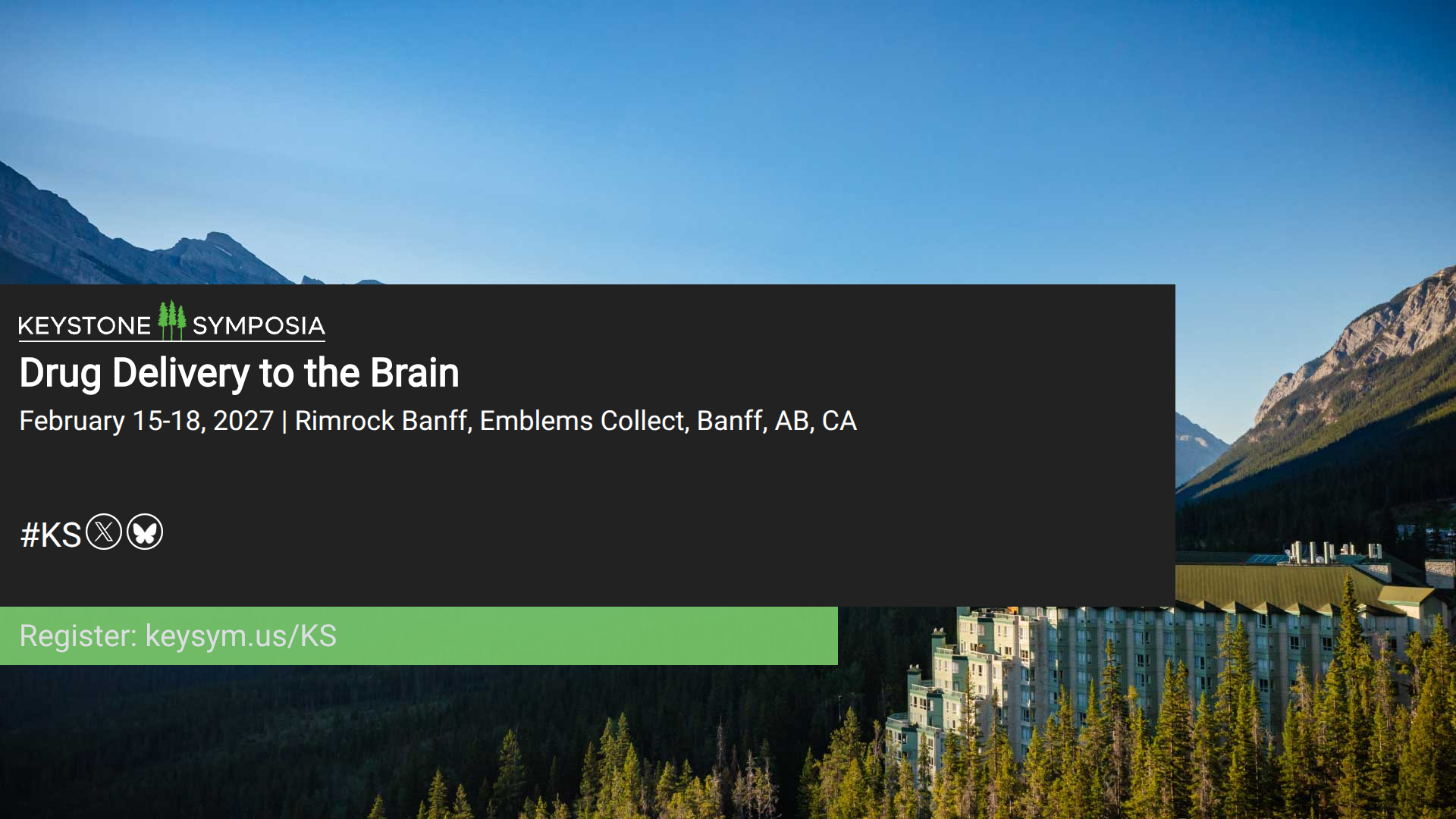Click the Bluesky butterfly icon
The height and width of the screenshot is (819, 1456).
145,532
